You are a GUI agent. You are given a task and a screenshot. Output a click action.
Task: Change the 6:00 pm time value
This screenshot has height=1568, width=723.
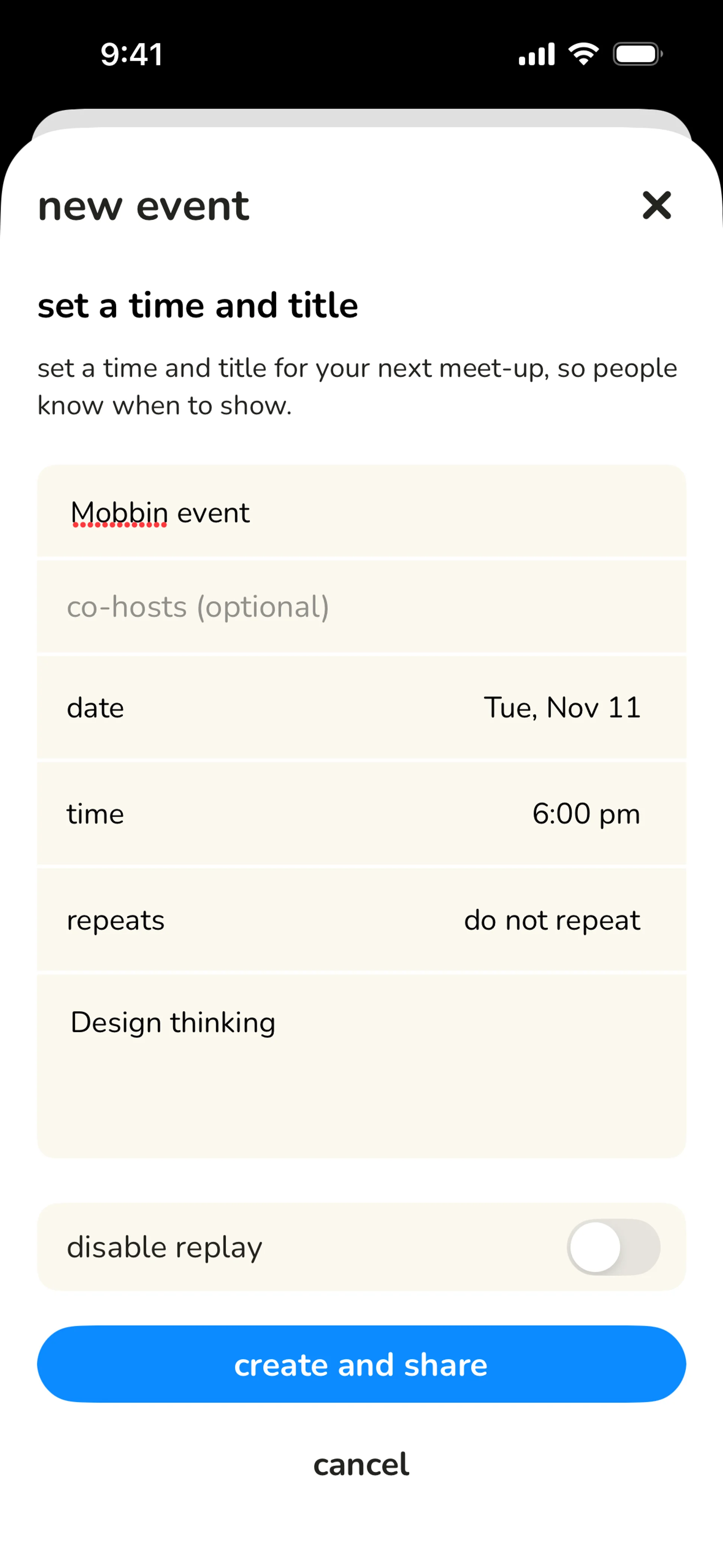coord(586,814)
